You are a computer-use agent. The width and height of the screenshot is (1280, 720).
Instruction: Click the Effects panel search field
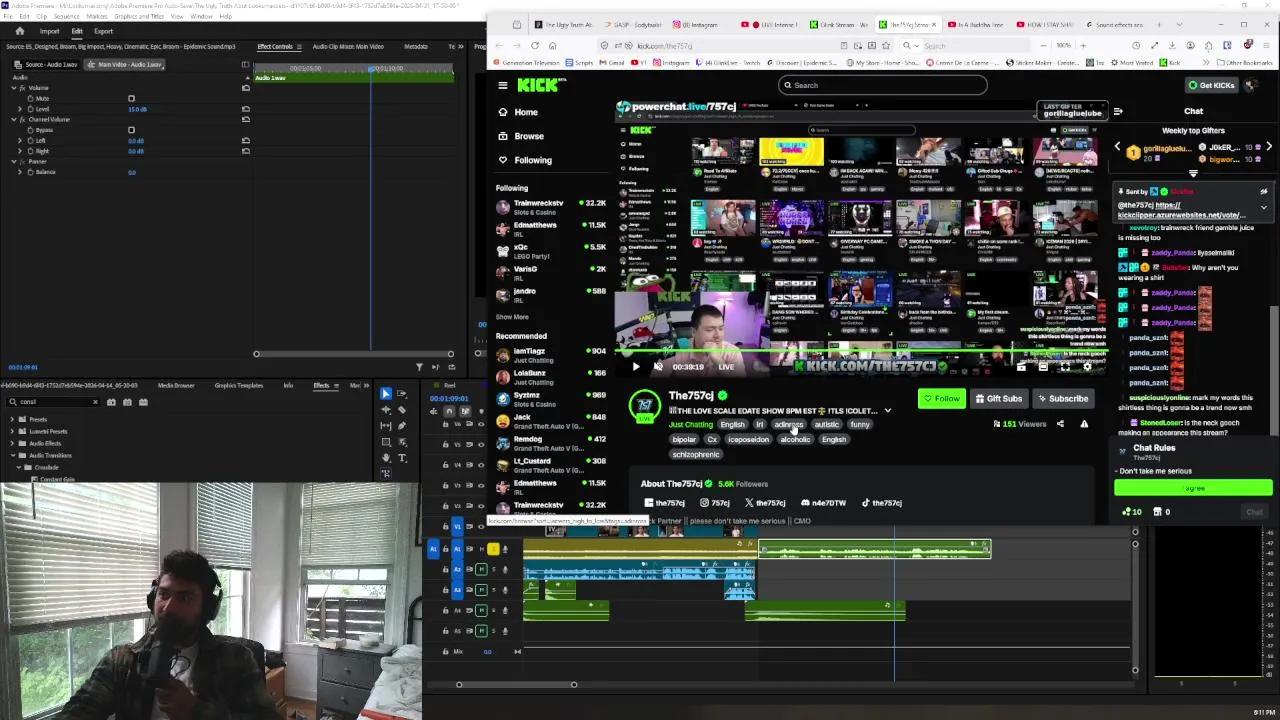(x=51, y=402)
